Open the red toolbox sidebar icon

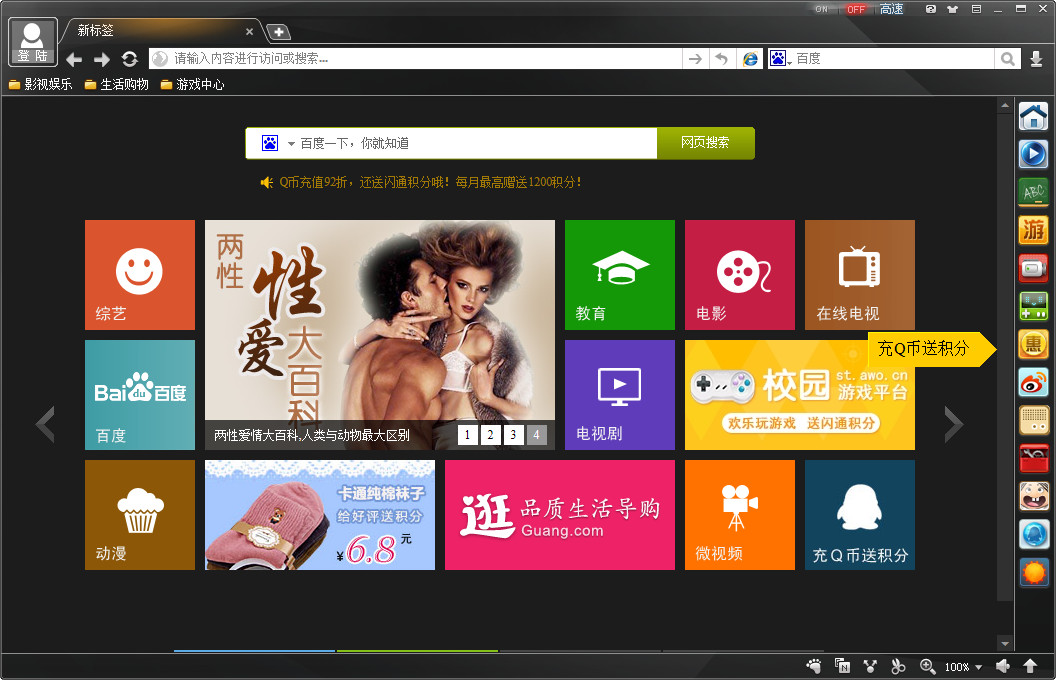click(1033, 459)
